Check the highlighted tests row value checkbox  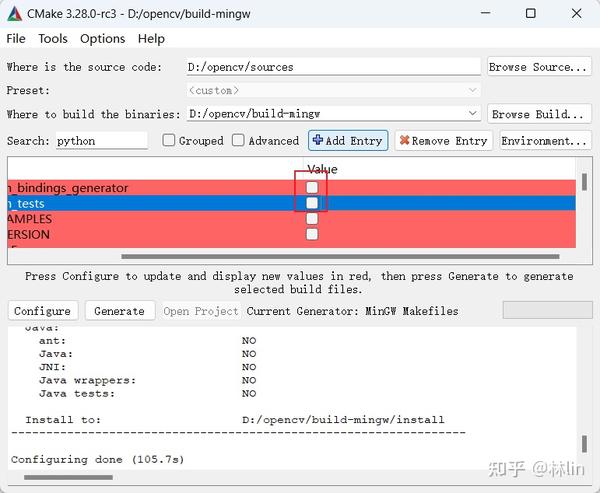(x=312, y=203)
